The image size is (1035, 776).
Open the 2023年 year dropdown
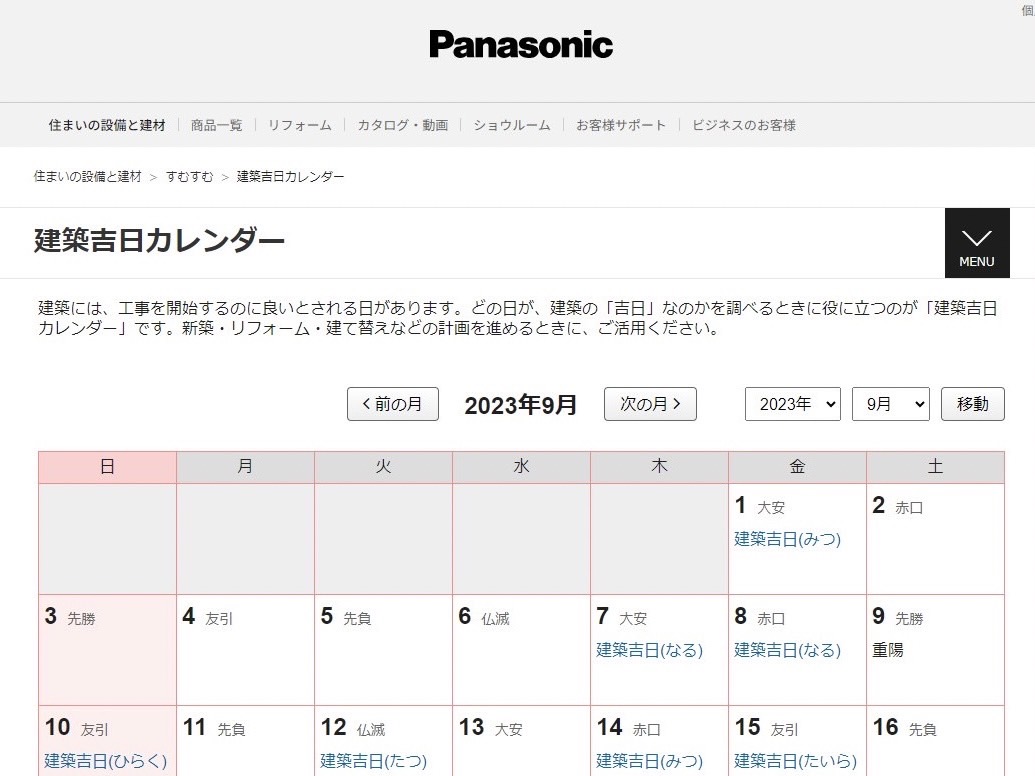(793, 404)
